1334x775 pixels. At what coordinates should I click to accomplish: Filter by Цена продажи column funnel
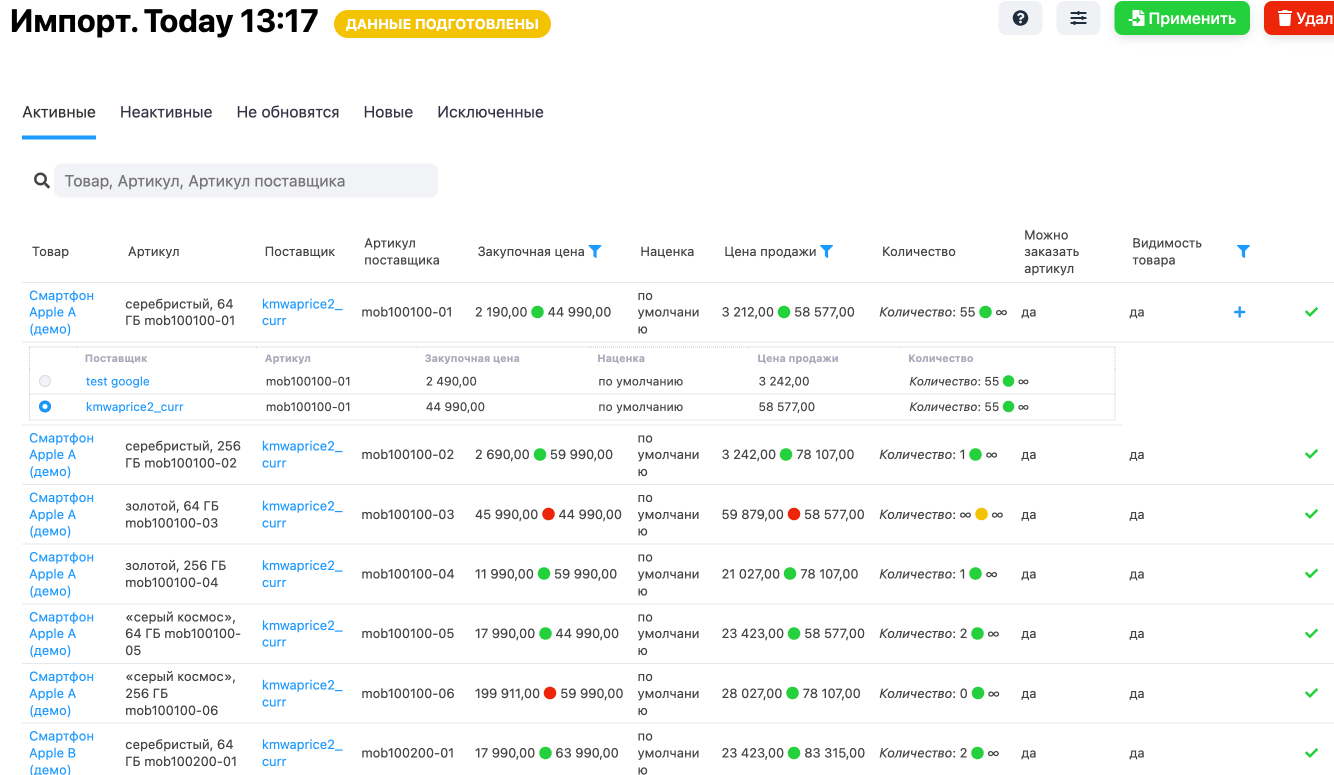[827, 251]
